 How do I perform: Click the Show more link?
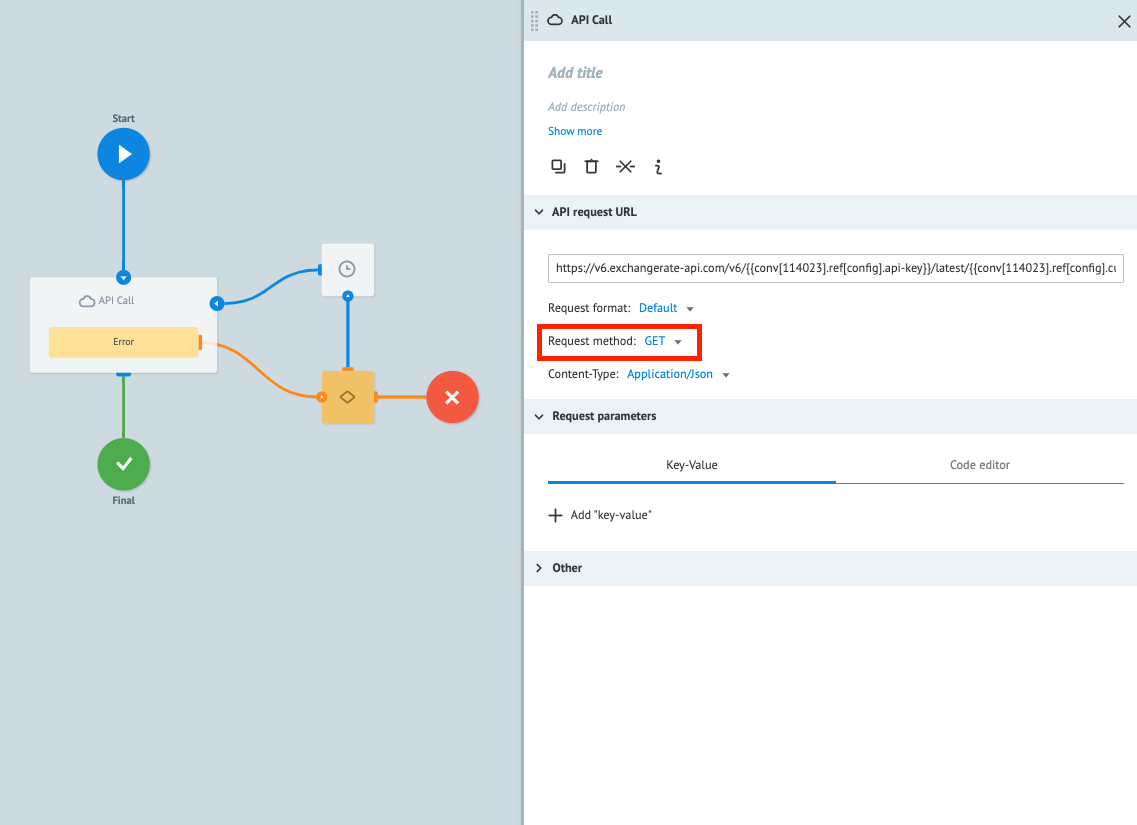pyautogui.click(x=574, y=130)
